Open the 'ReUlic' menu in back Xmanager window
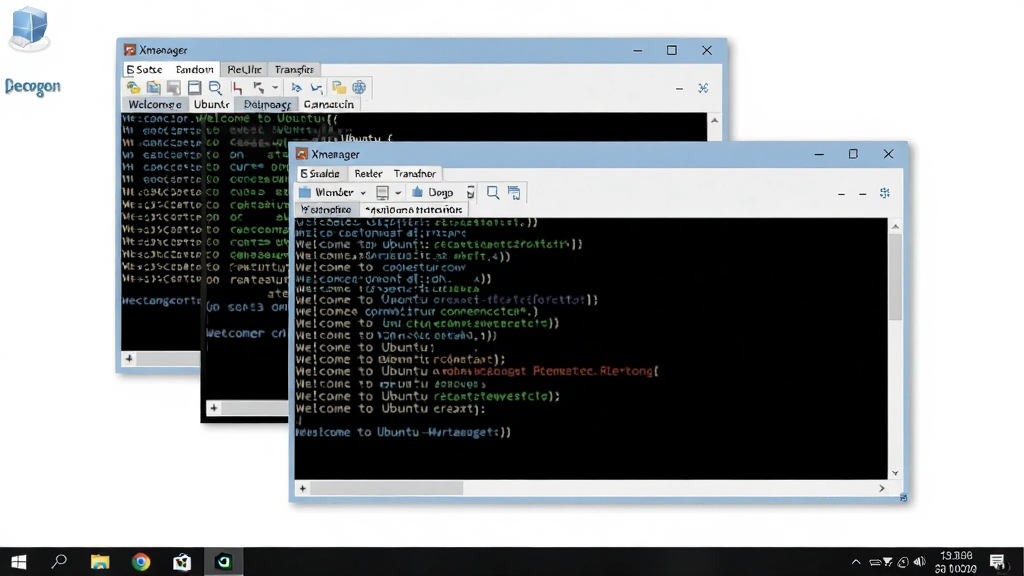The width and height of the screenshot is (1024, 576). click(x=244, y=69)
